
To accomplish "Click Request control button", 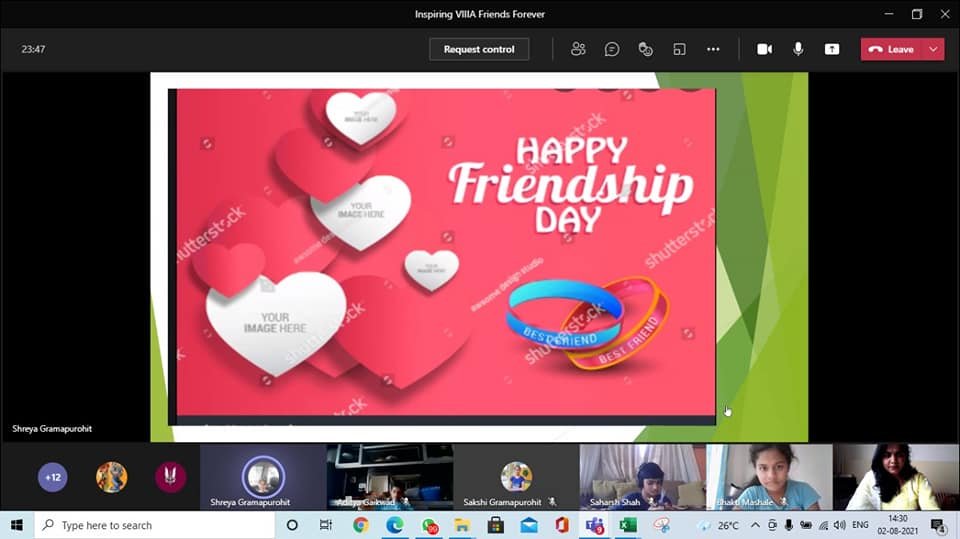I will click(479, 49).
